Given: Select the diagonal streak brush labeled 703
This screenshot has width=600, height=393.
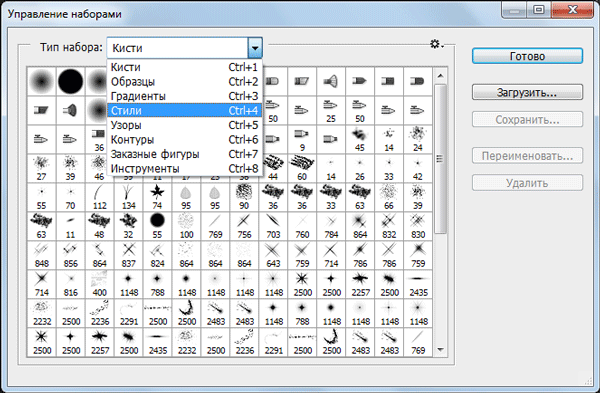Looking at the screenshot, I should coord(273,227).
